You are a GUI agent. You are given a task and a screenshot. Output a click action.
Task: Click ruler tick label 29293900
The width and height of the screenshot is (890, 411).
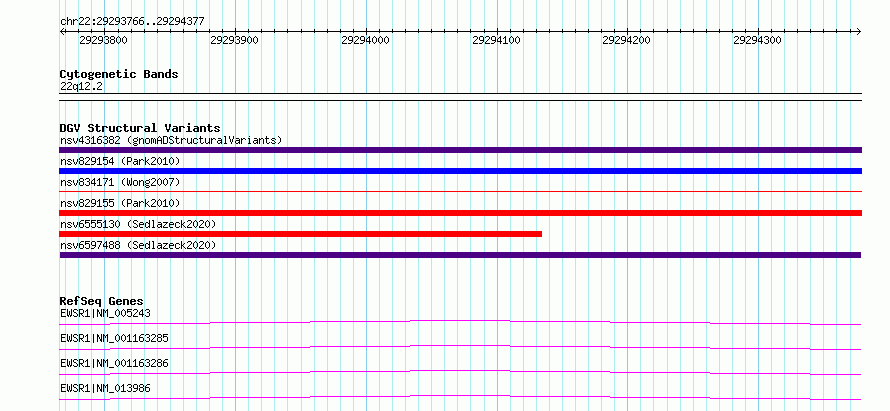click(x=234, y=40)
